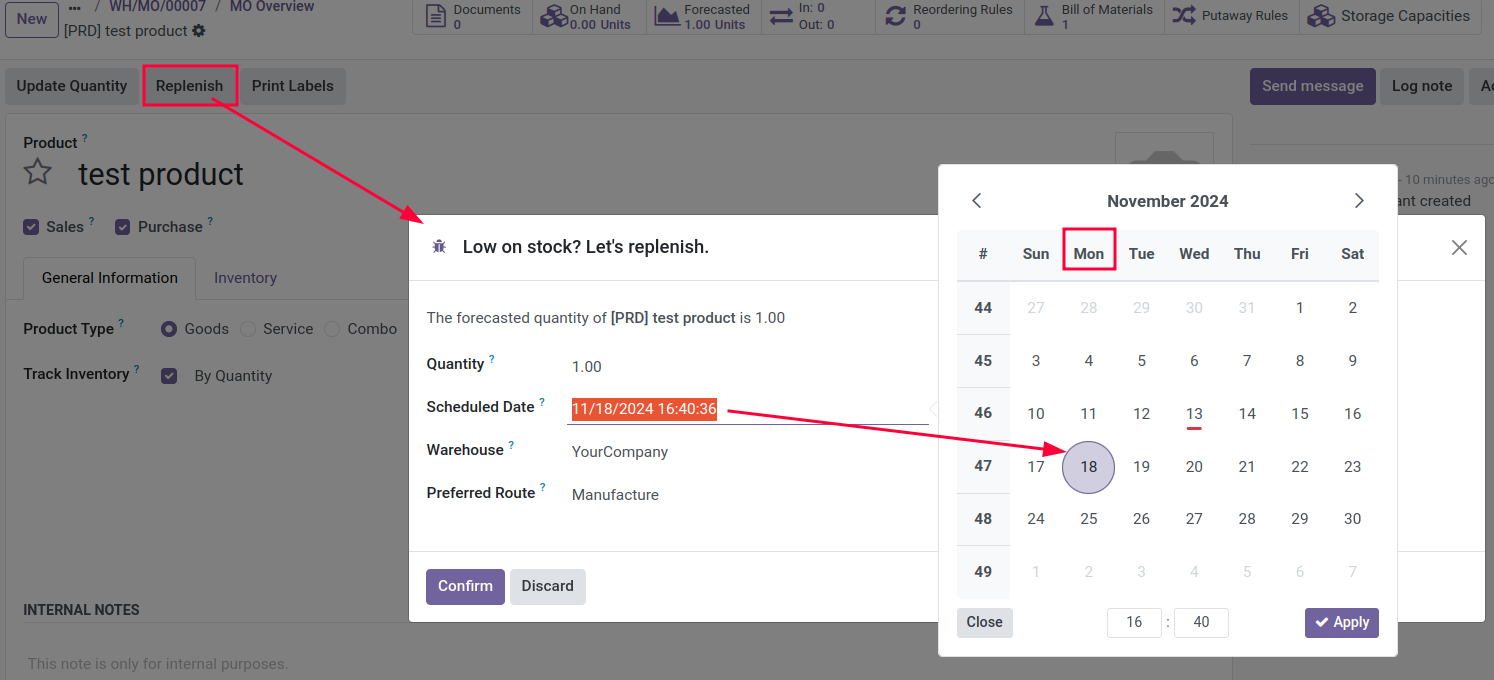Image resolution: width=1494 pixels, height=680 pixels.
Task: Toggle the Purchase checkbox
Action: click(123, 227)
